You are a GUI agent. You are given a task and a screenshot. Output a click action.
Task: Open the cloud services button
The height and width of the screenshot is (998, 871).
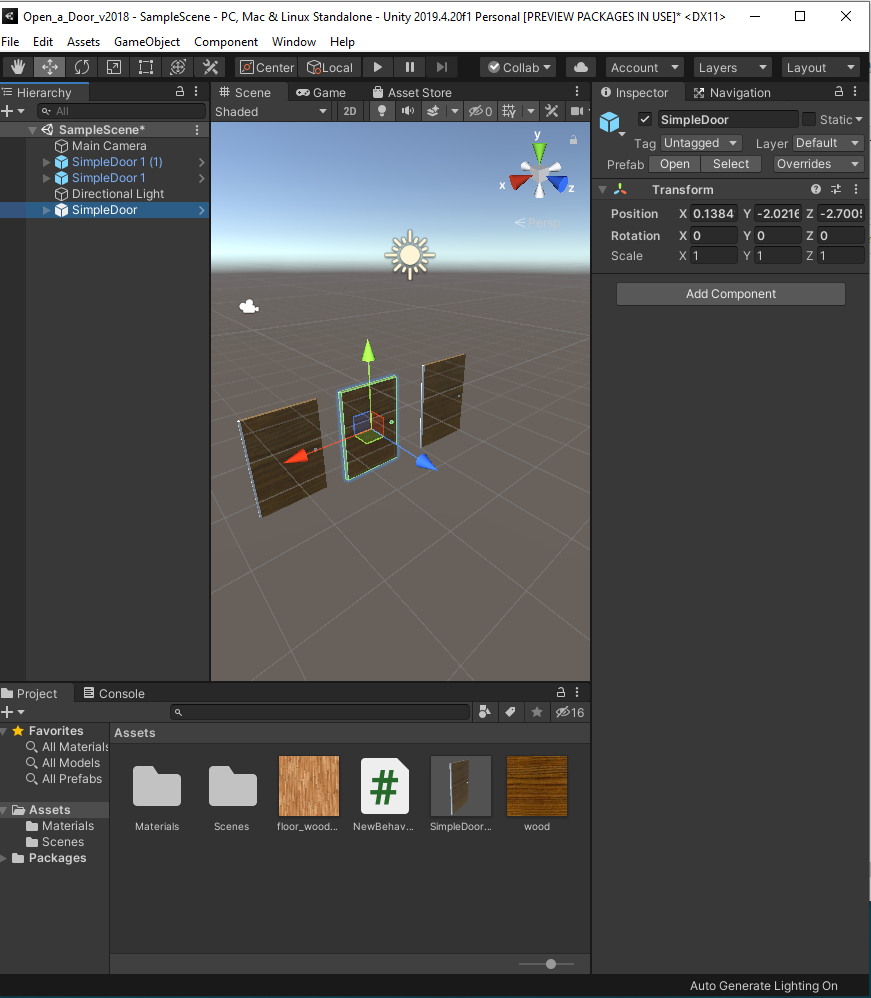[581, 67]
